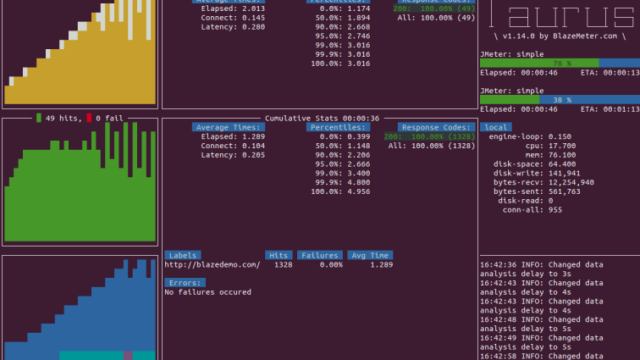Image resolution: width=640 pixels, height=360 pixels.
Task: Select the 'Avg Time' column header
Action: [370, 256]
